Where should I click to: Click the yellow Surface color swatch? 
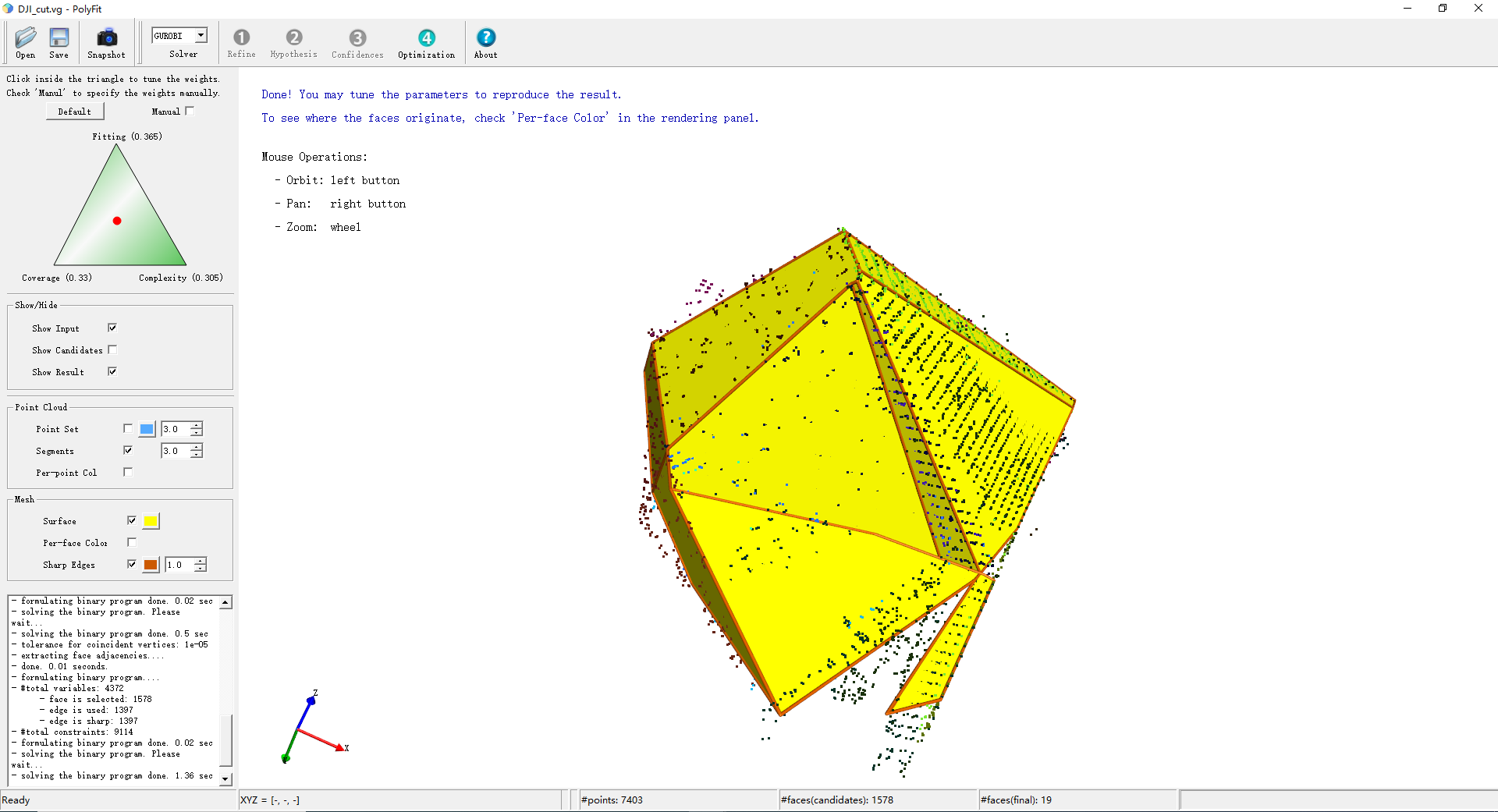point(151,521)
